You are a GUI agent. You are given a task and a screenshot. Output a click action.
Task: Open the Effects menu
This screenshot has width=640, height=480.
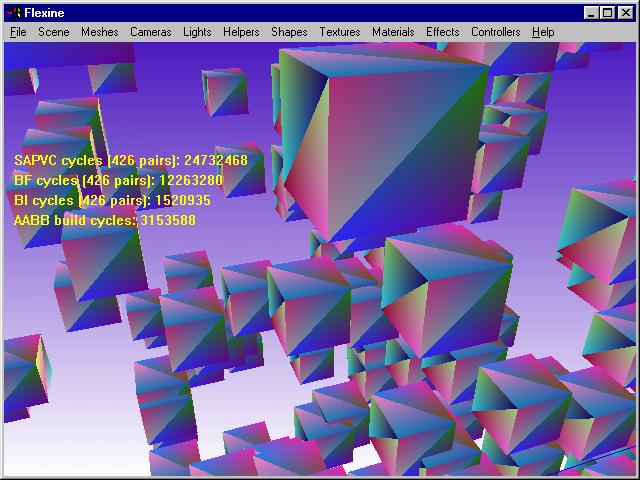pyautogui.click(x=442, y=32)
